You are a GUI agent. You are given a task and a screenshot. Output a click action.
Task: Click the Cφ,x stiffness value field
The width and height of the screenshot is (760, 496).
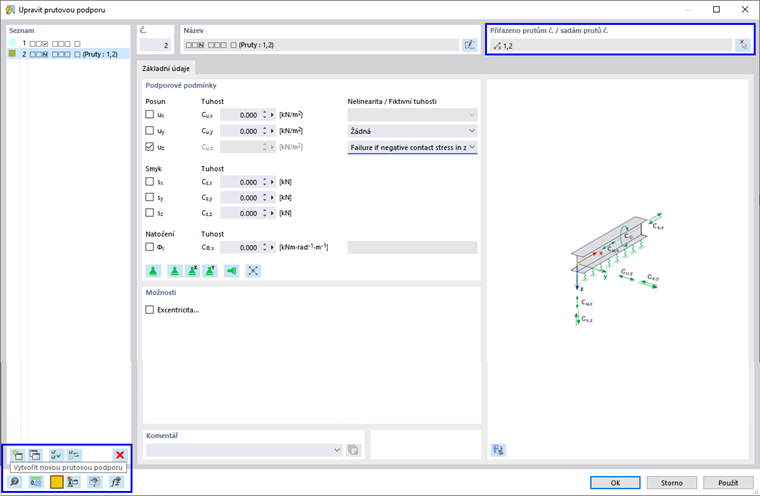point(240,248)
